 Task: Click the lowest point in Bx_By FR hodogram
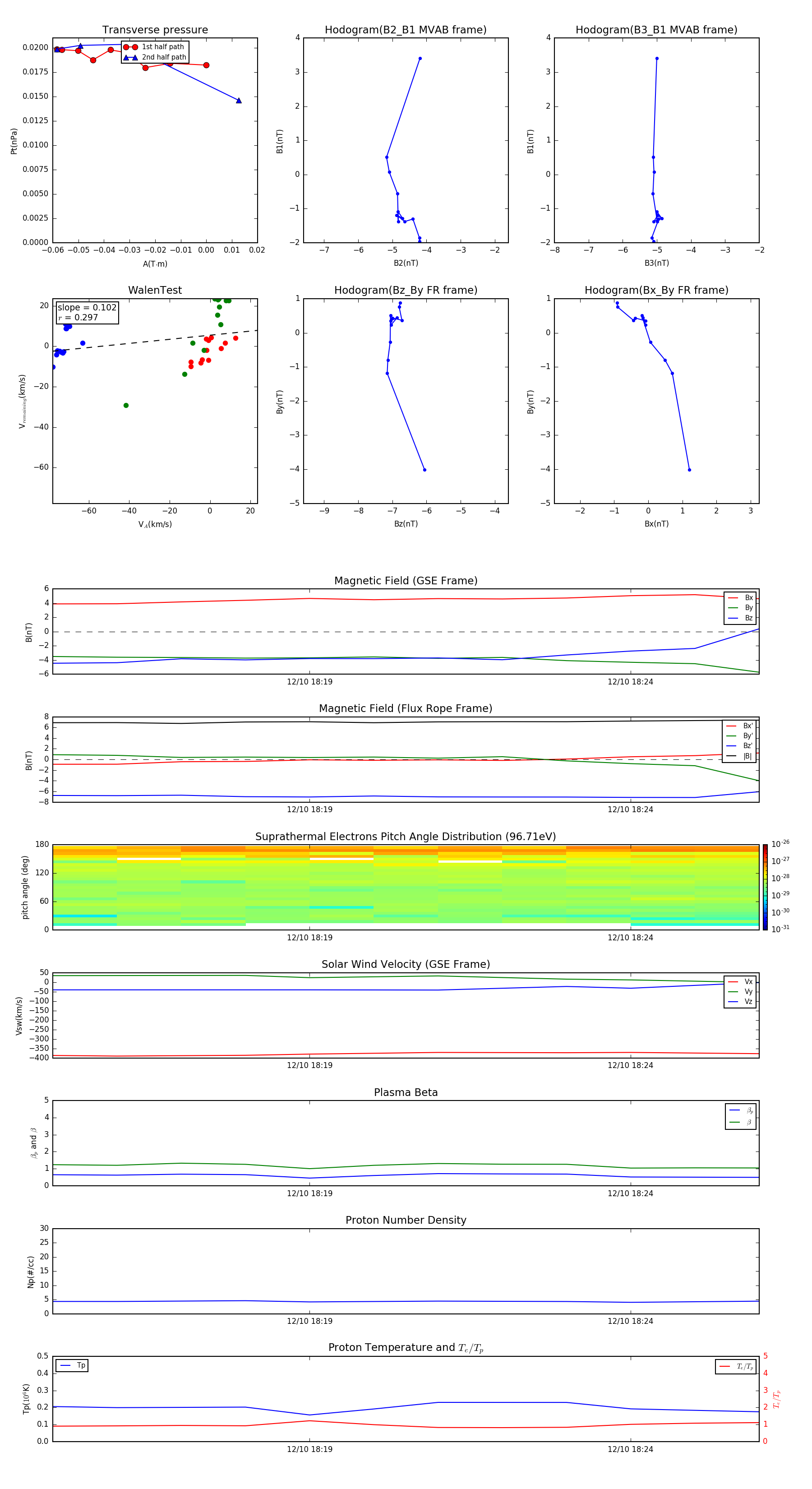click(689, 469)
